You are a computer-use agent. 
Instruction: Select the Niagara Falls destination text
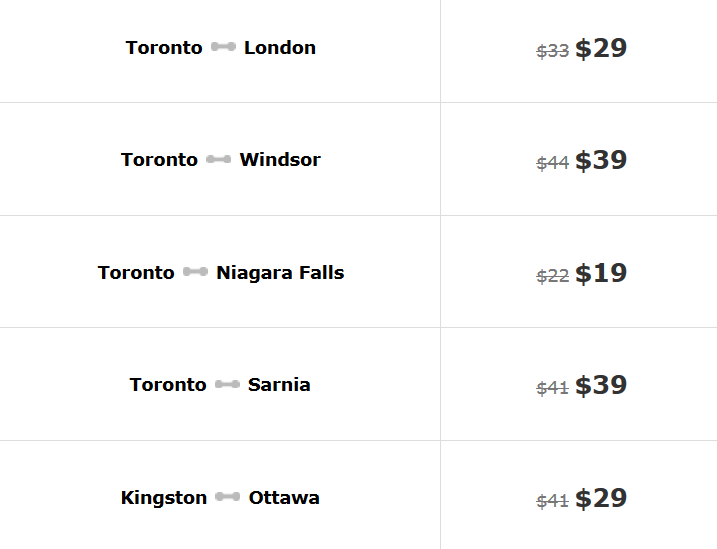(x=280, y=272)
